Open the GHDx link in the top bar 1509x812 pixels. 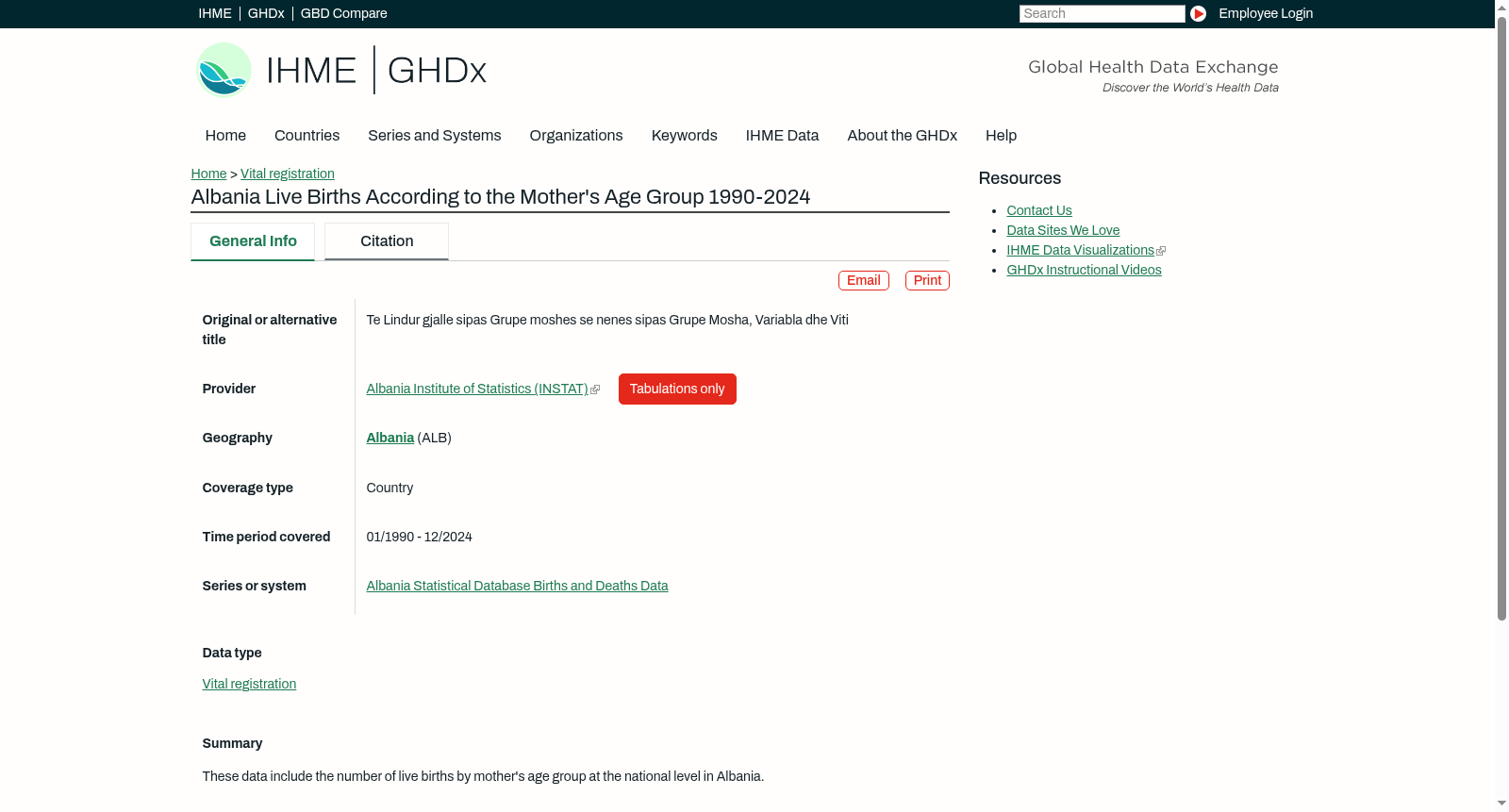click(x=266, y=13)
